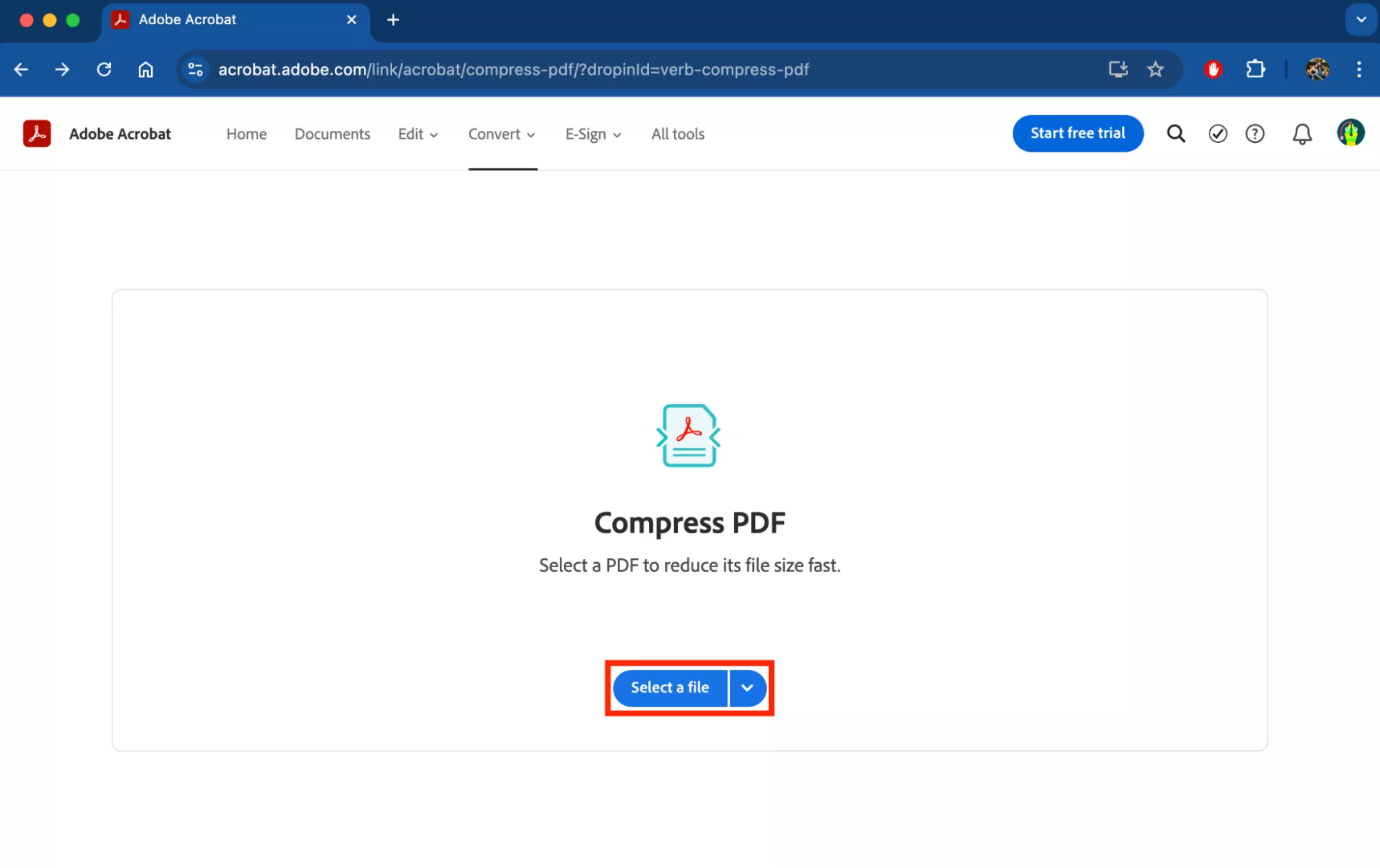Click the red ad blocker extension icon
Image resolution: width=1380 pixels, height=868 pixels.
pyautogui.click(x=1213, y=70)
